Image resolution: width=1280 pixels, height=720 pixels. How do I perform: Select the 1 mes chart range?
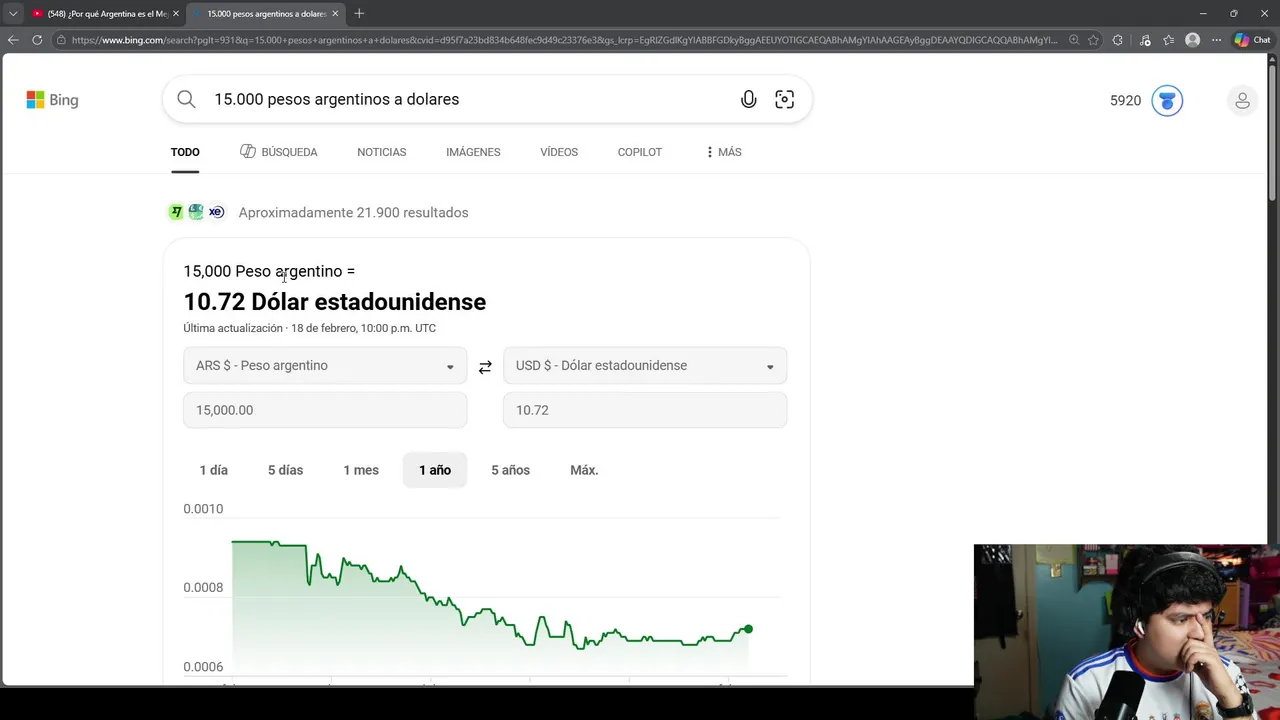pyautogui.click(x=361, y=470)
